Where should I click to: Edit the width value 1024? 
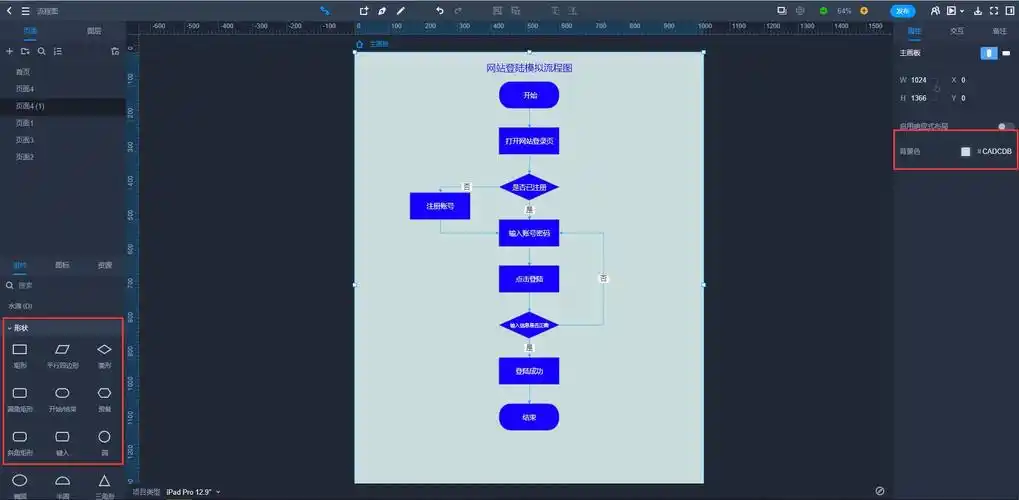click(919, 80)
